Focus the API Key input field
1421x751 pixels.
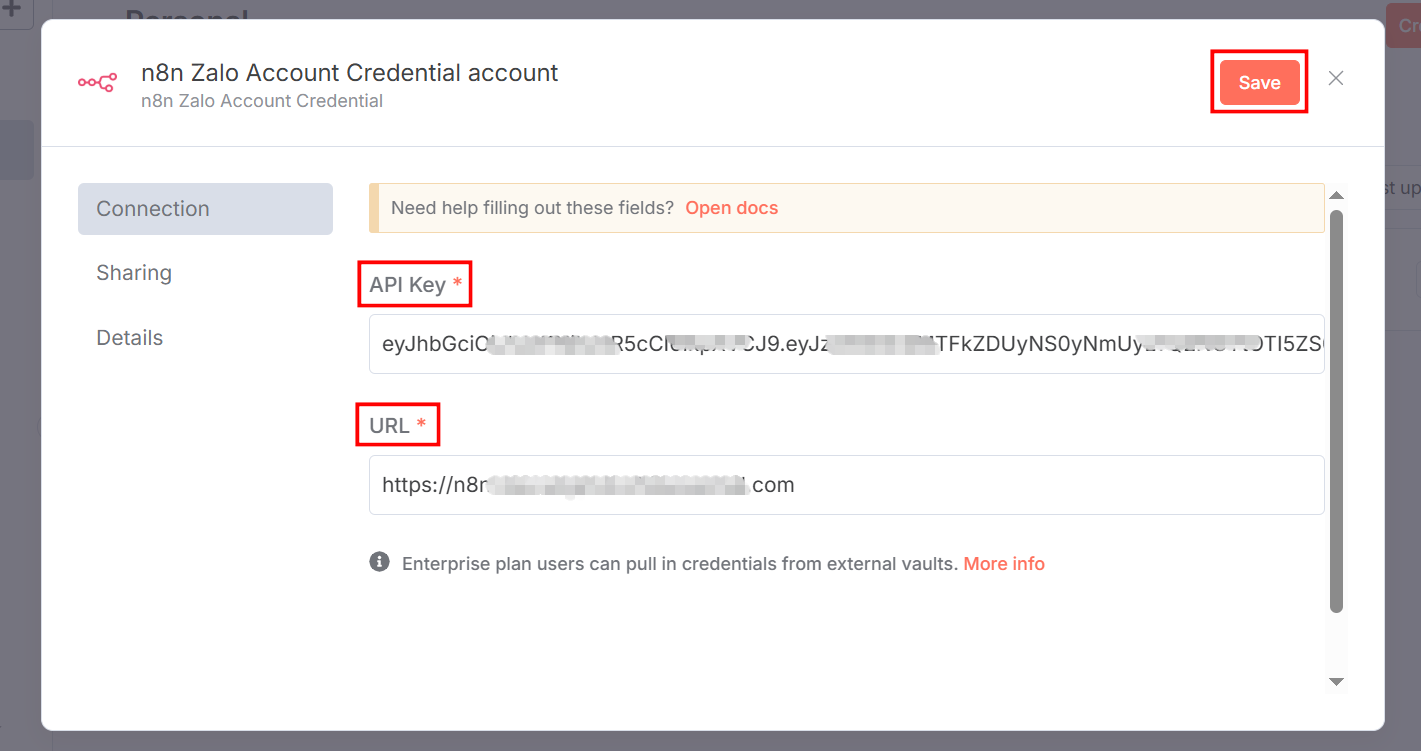pyautogui.click(x=846, y=344)
